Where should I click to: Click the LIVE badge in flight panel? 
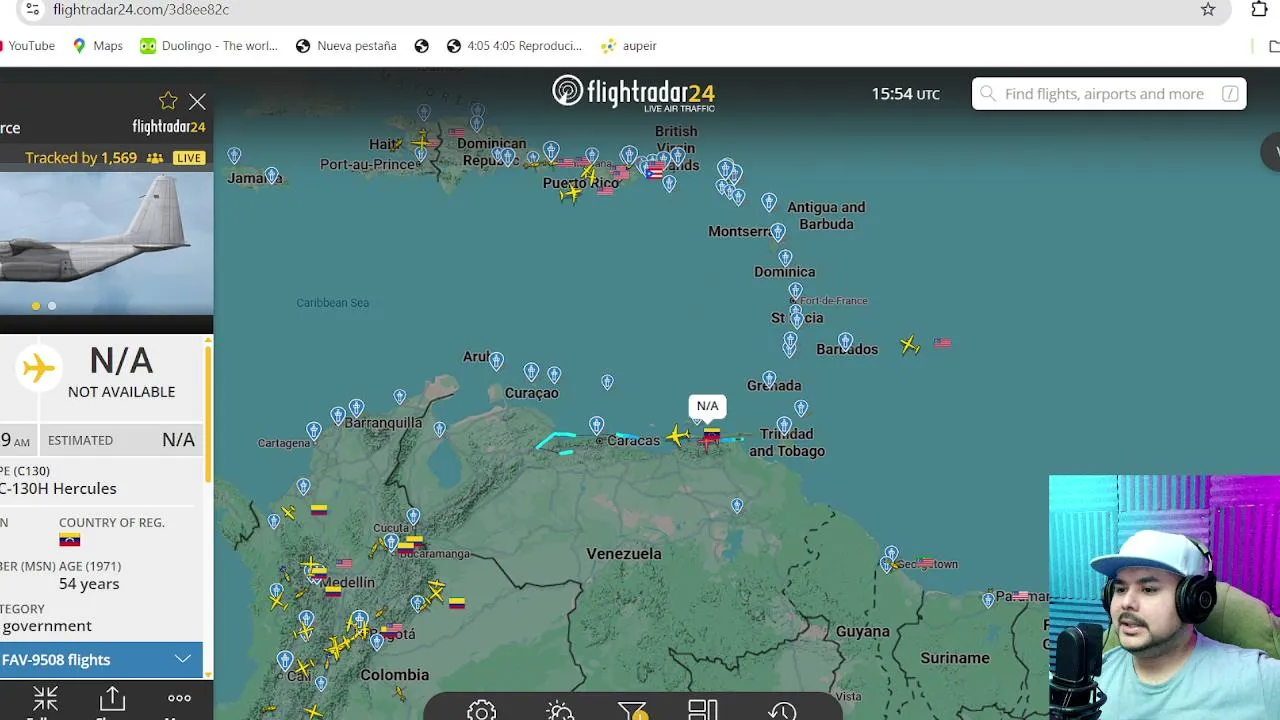pos(189,158)
